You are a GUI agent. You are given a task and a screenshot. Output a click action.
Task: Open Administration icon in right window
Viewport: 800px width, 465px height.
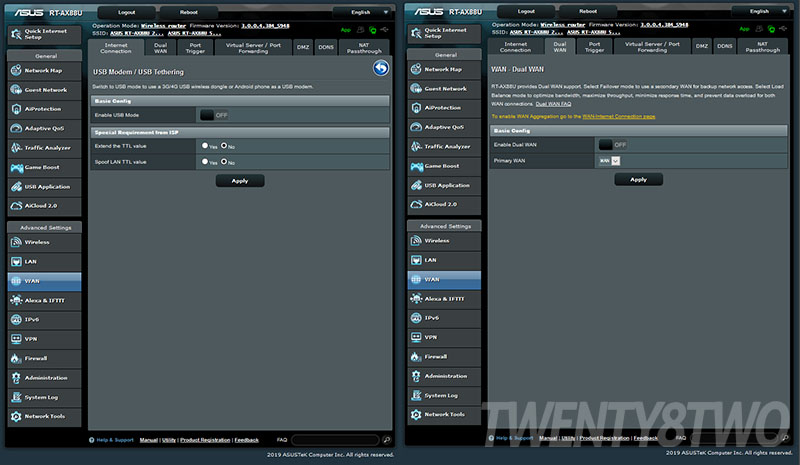click(416, 376)
